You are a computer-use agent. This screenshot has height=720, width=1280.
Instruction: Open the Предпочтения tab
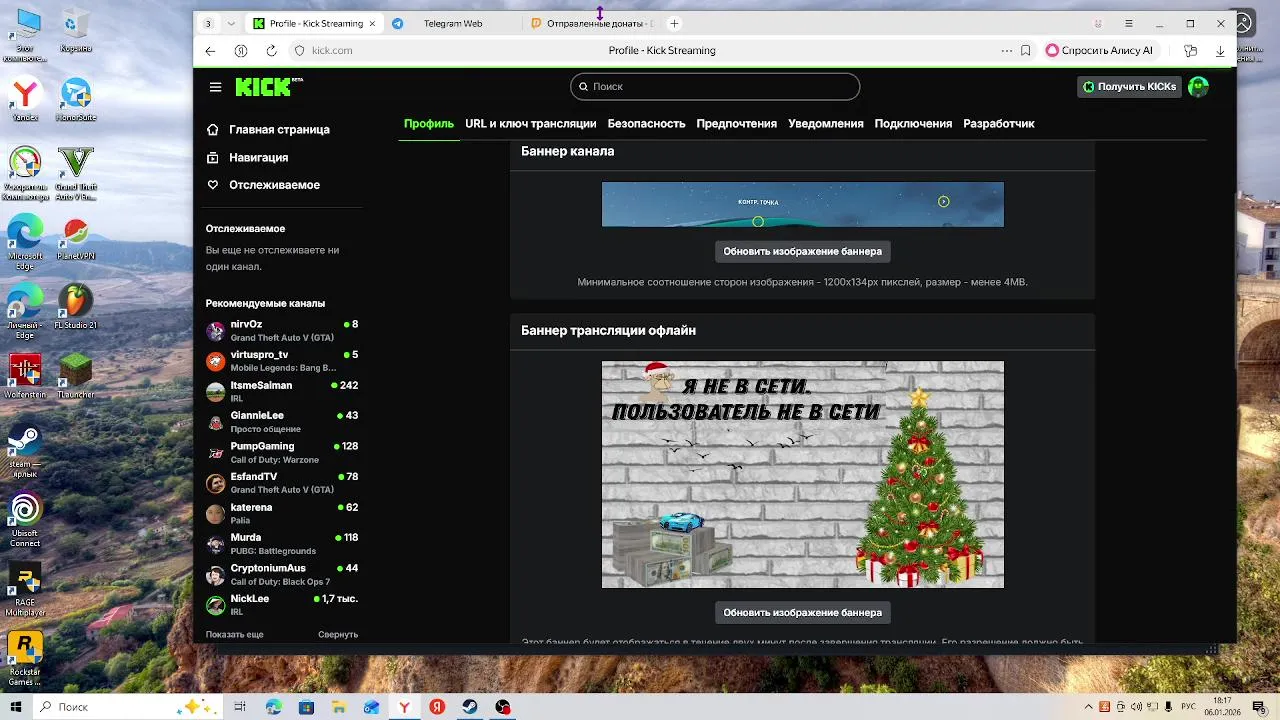(737, 124)
